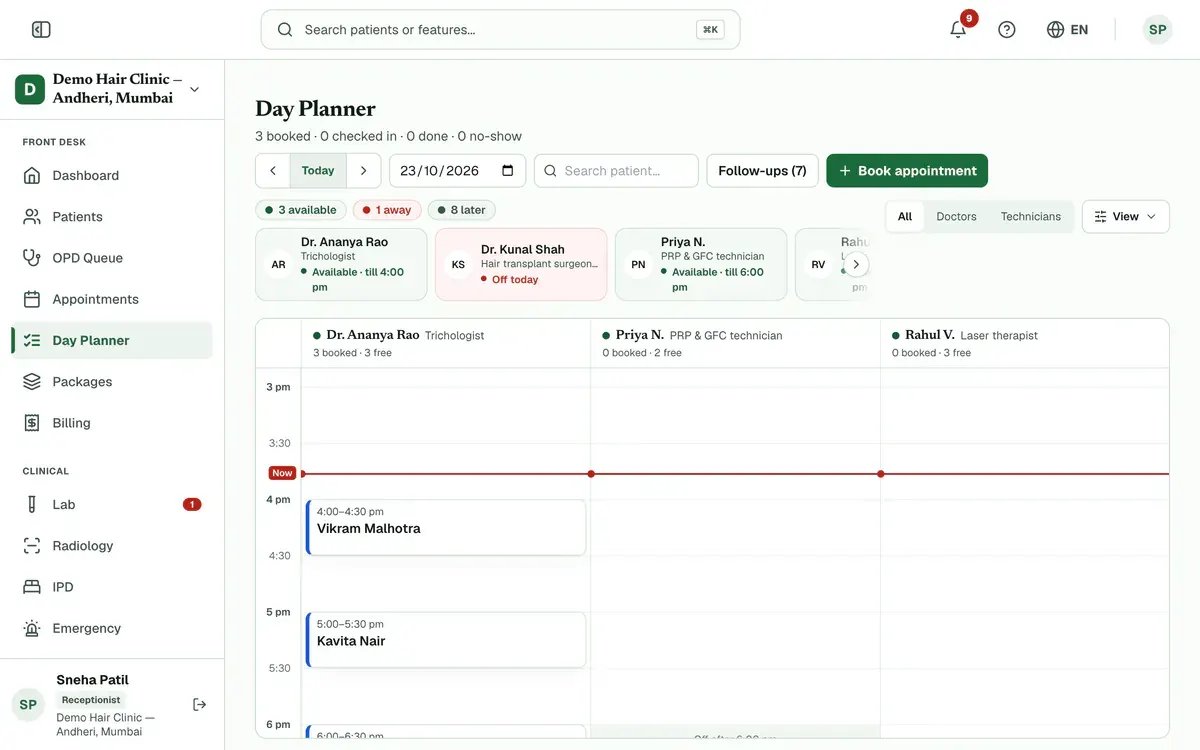
Task: Click the Lab test tube icon
Action: [x=32, y=505]
